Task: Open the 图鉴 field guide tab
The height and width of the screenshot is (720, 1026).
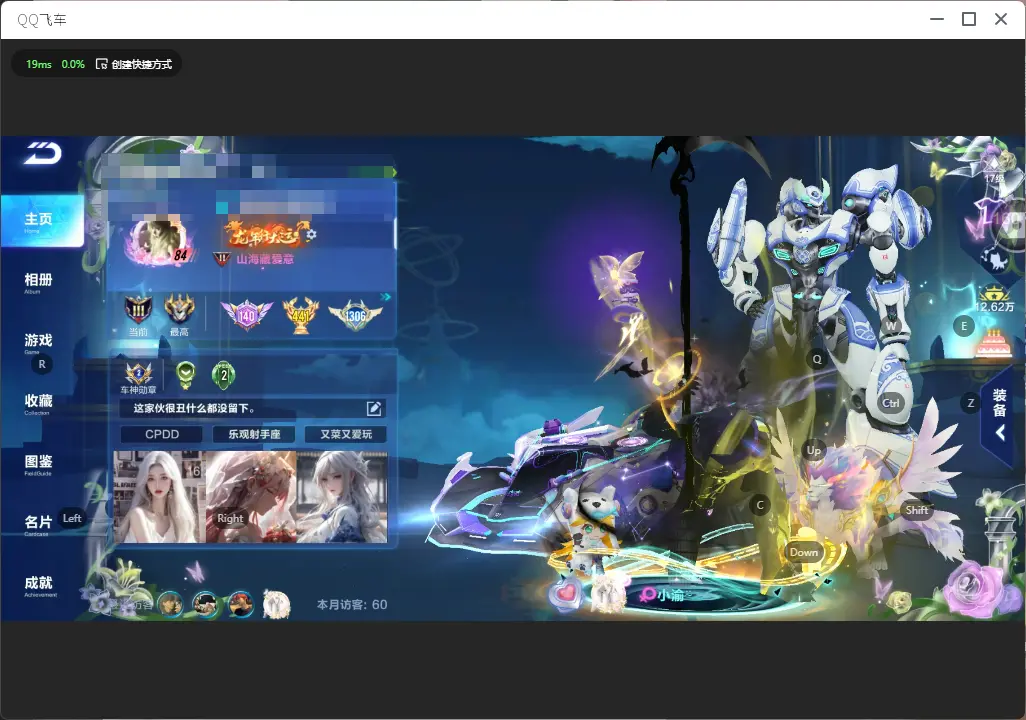Action: click(38, 463)
